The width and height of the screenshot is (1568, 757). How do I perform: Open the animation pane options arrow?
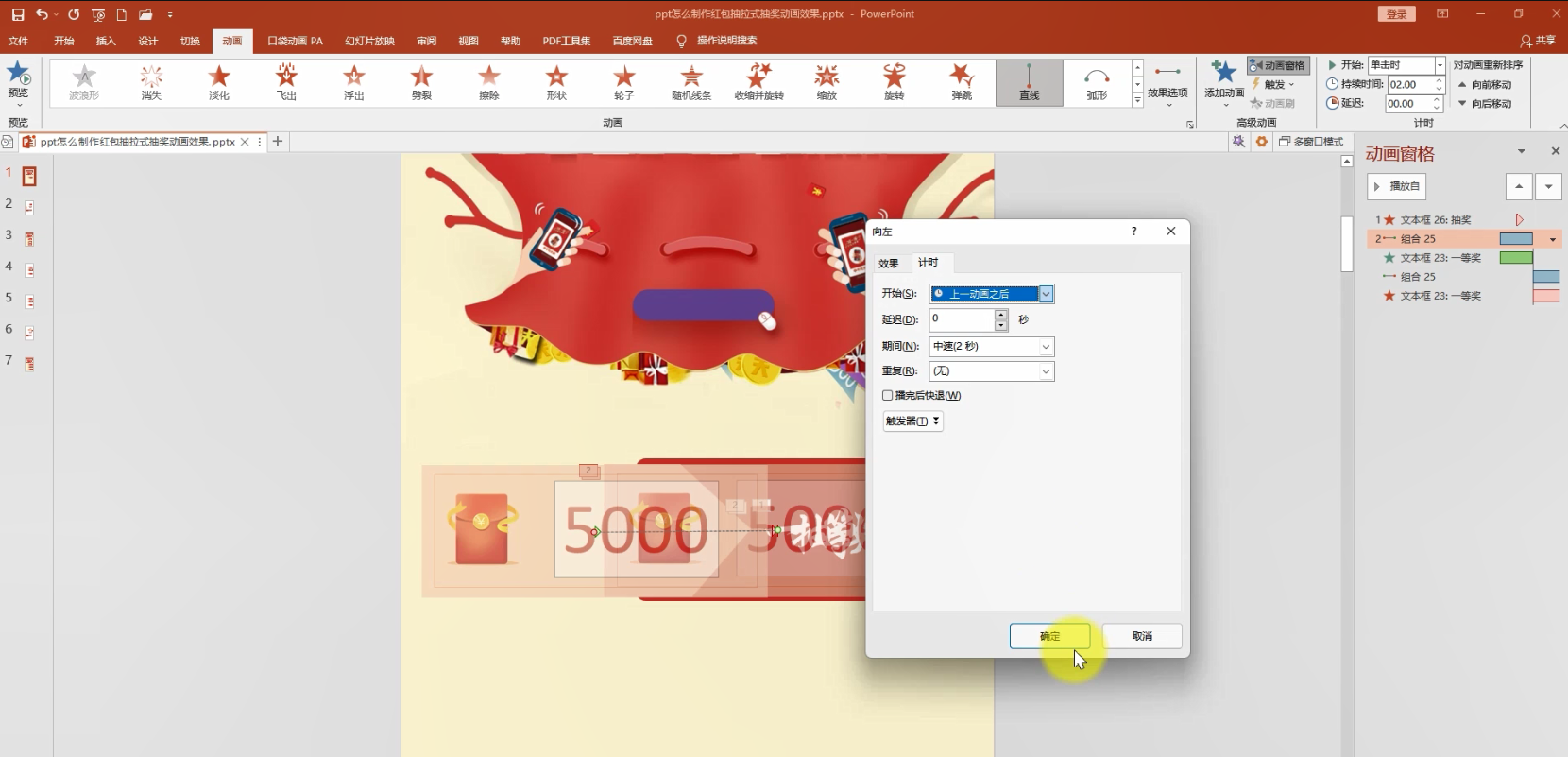[x=1521, y=151]
